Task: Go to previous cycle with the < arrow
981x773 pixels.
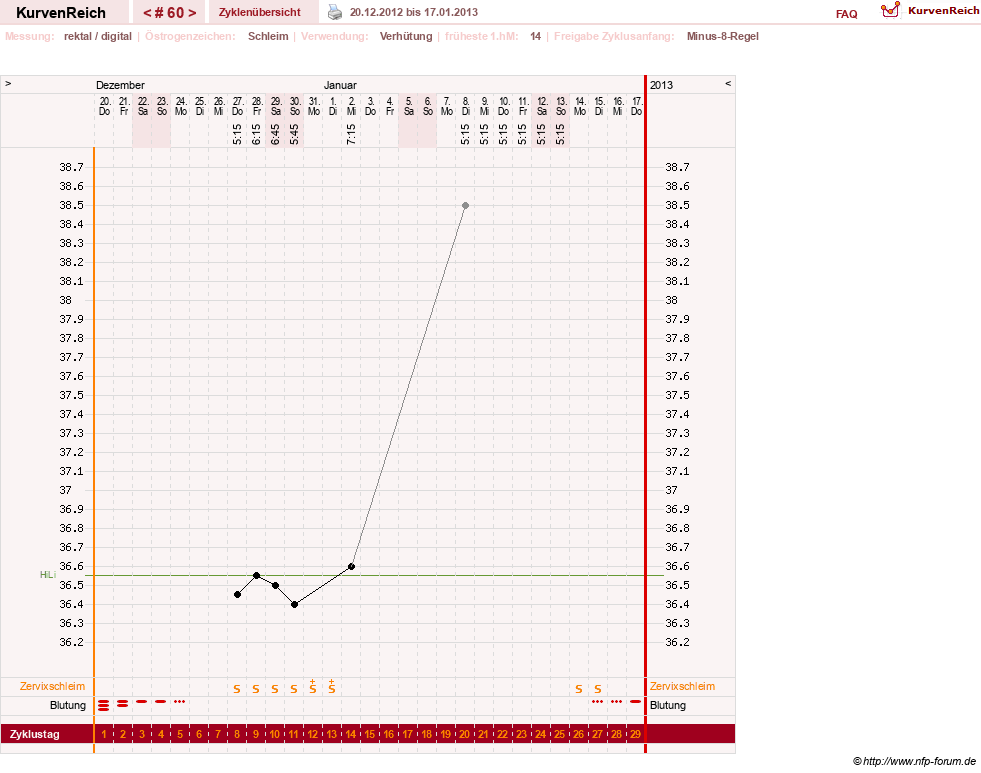Action: tap(147, 13)
